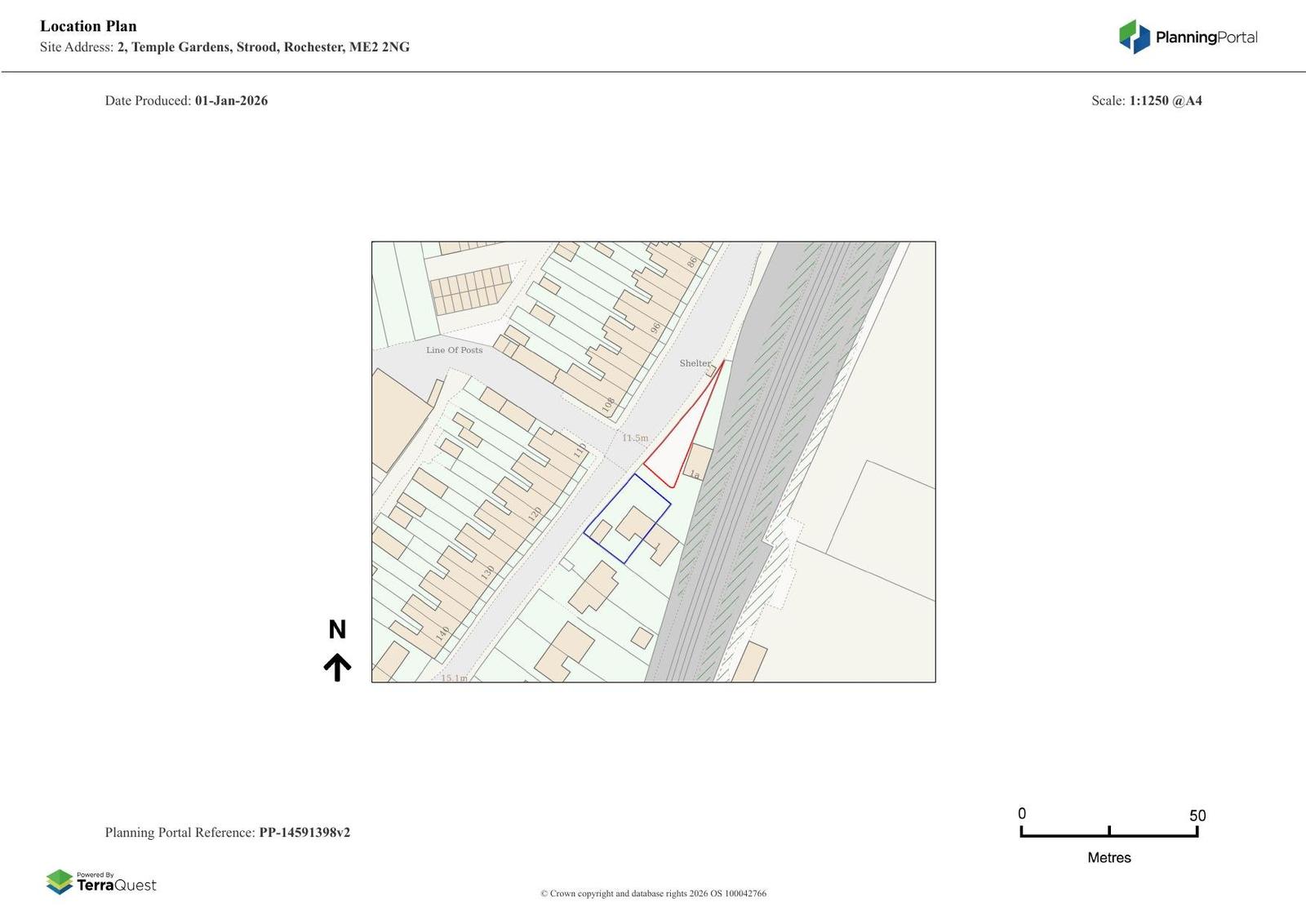Click the '50' scale bar value
The height and width of the screenshot is (924, 1306).
1197,815
